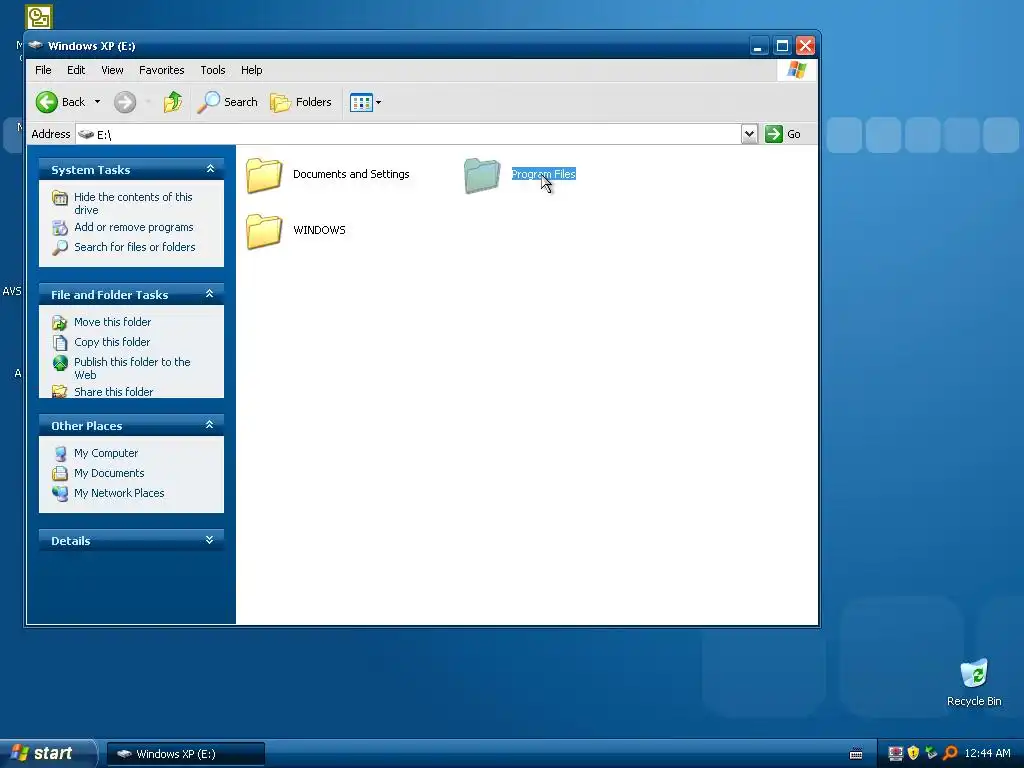The height and width of the screenshot is (768, 1024).
Task: Click the on-screen keyboard taskbar icon
Action: pyautogui.click(x=856, y=754)
